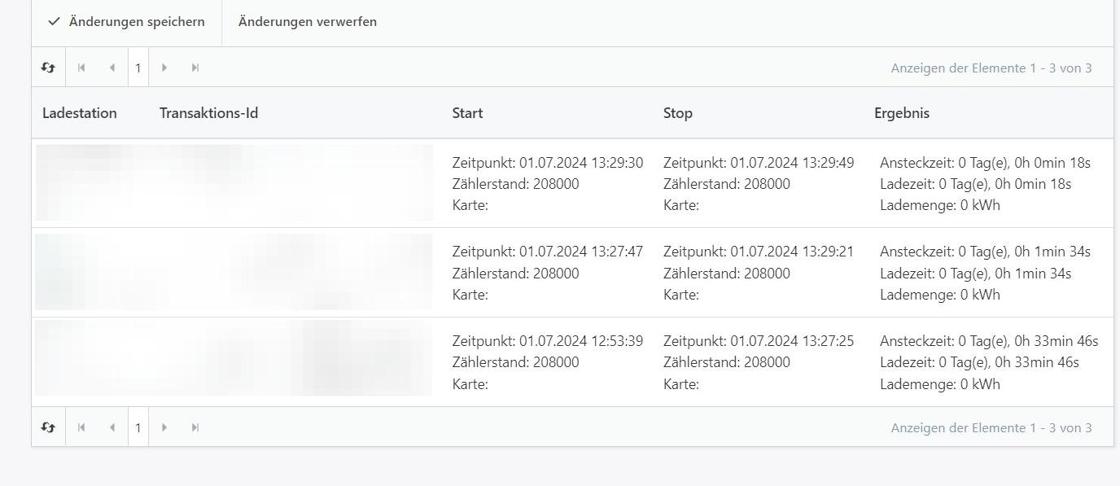Sort by Transaktions-Id column header
This screenshot has height=486, width=1120.
click(209, 113)
